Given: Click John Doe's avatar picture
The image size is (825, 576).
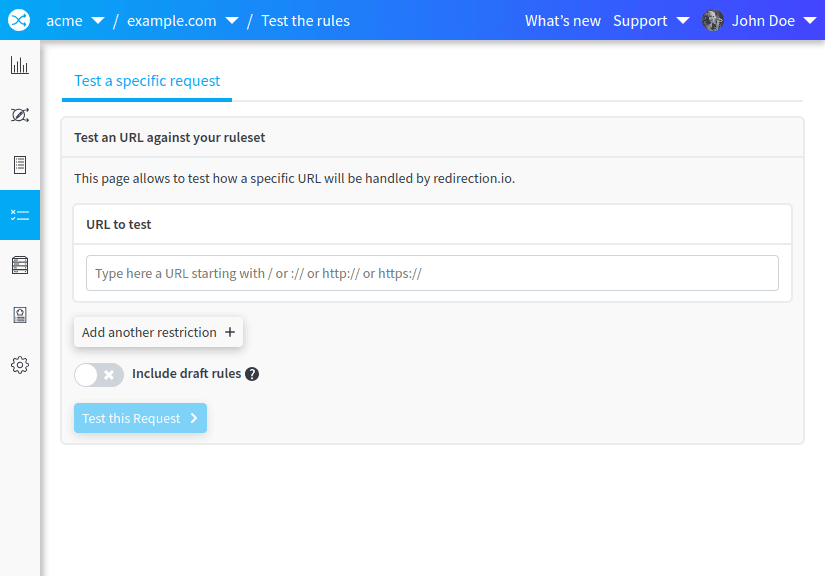Looking at the screenshot, I should click(x=712, y=21).
